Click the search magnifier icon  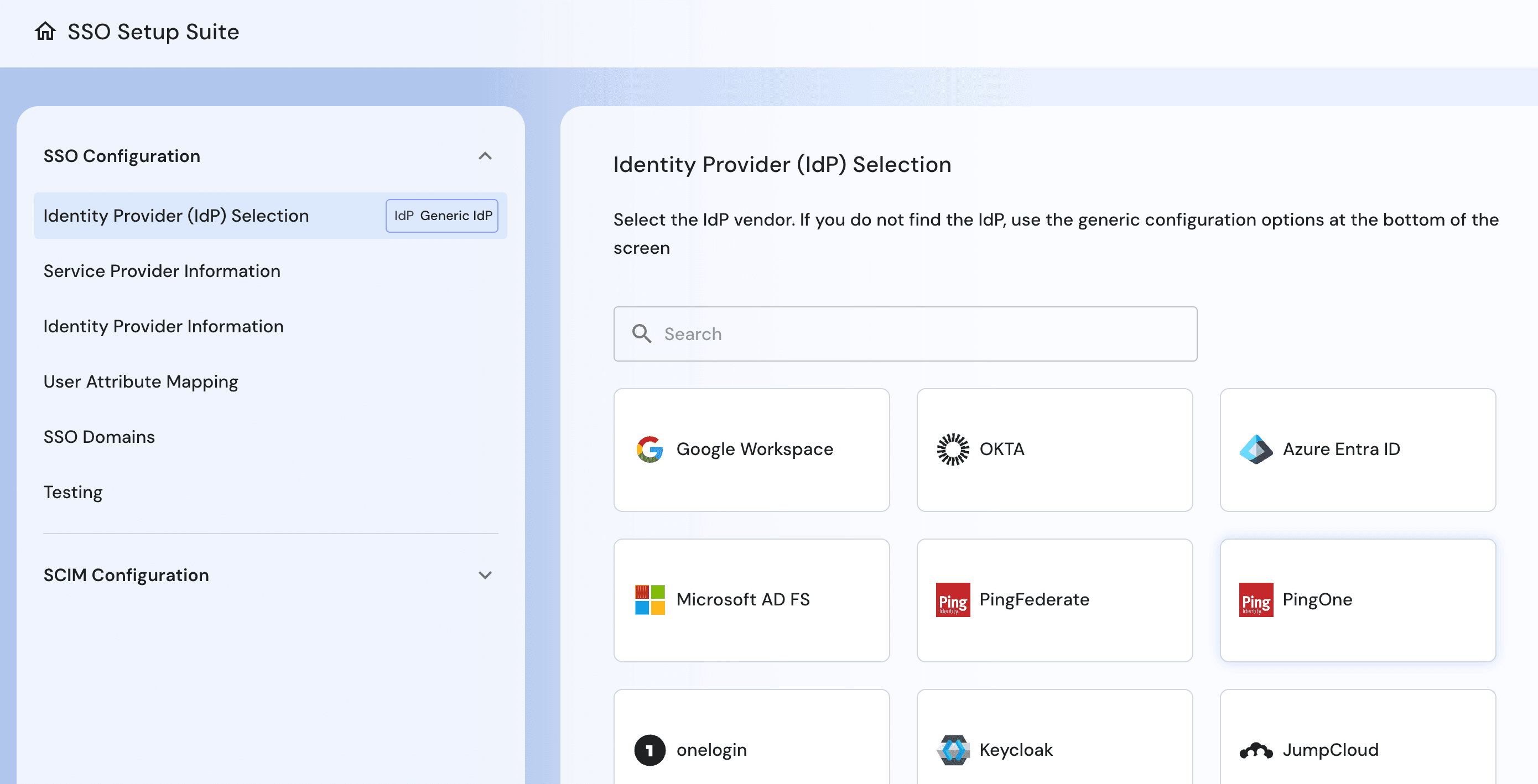(642, 333)
